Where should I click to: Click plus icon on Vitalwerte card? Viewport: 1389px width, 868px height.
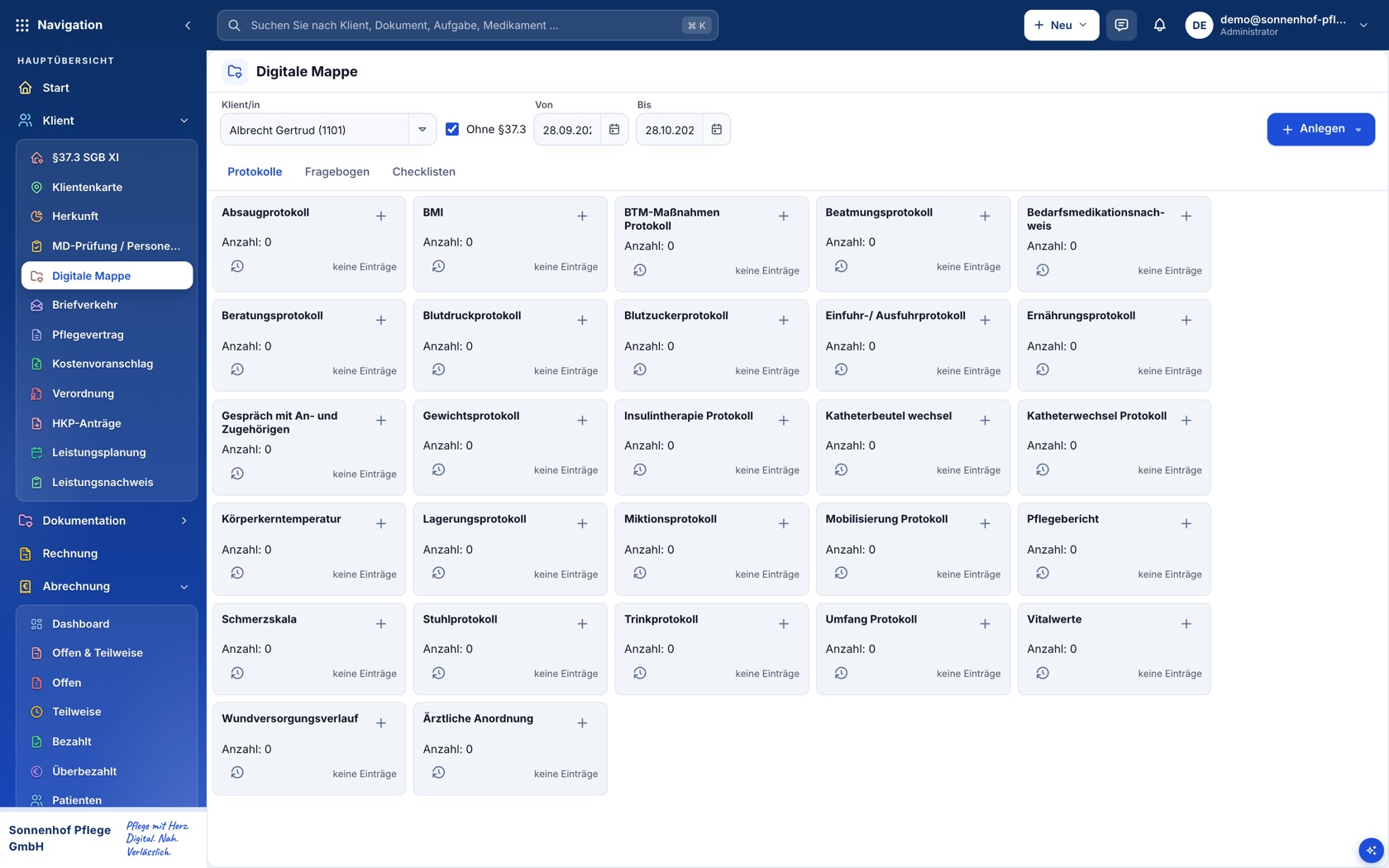tap(1186, 623)
